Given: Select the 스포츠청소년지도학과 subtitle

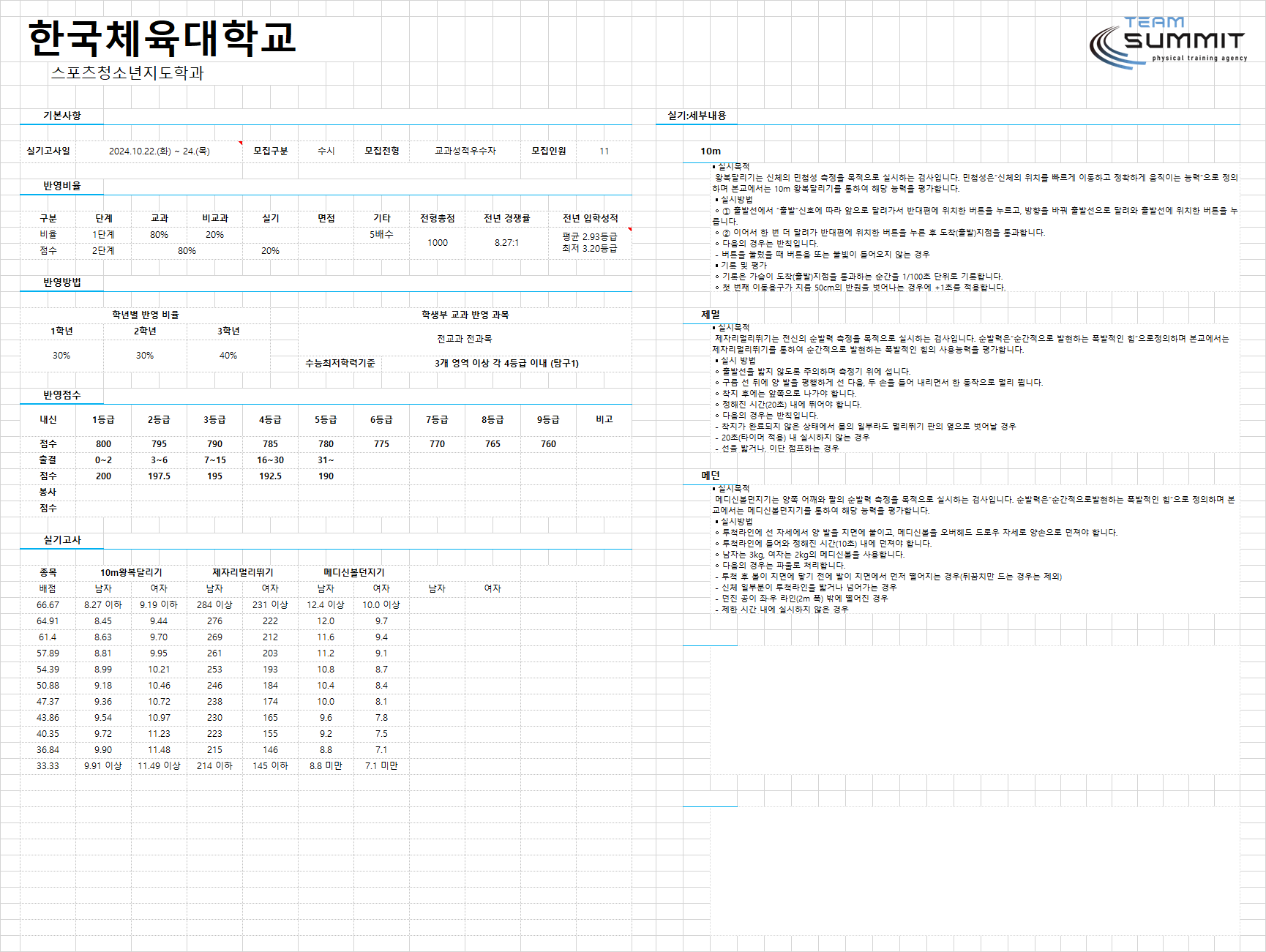Looking at the screenshot, I should coord(127,72).
